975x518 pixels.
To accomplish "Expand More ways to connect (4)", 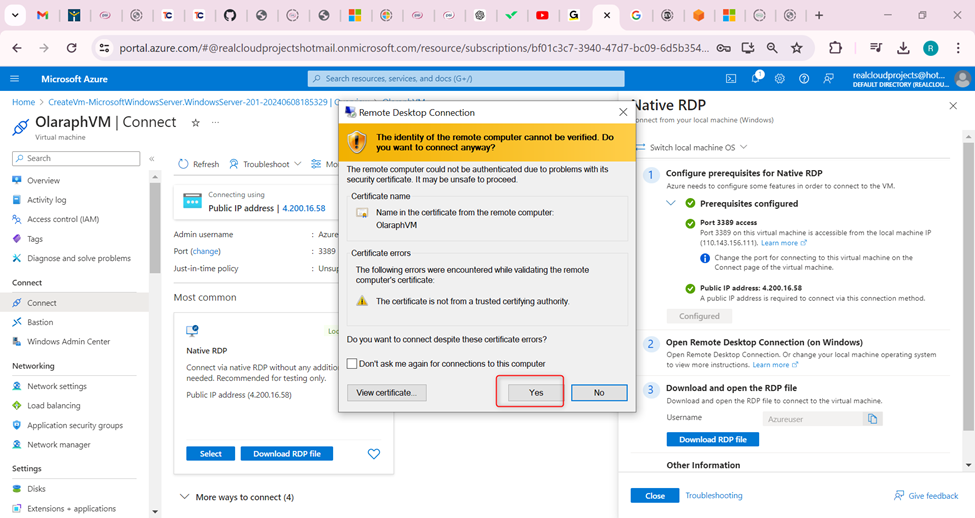I will 237,497.
